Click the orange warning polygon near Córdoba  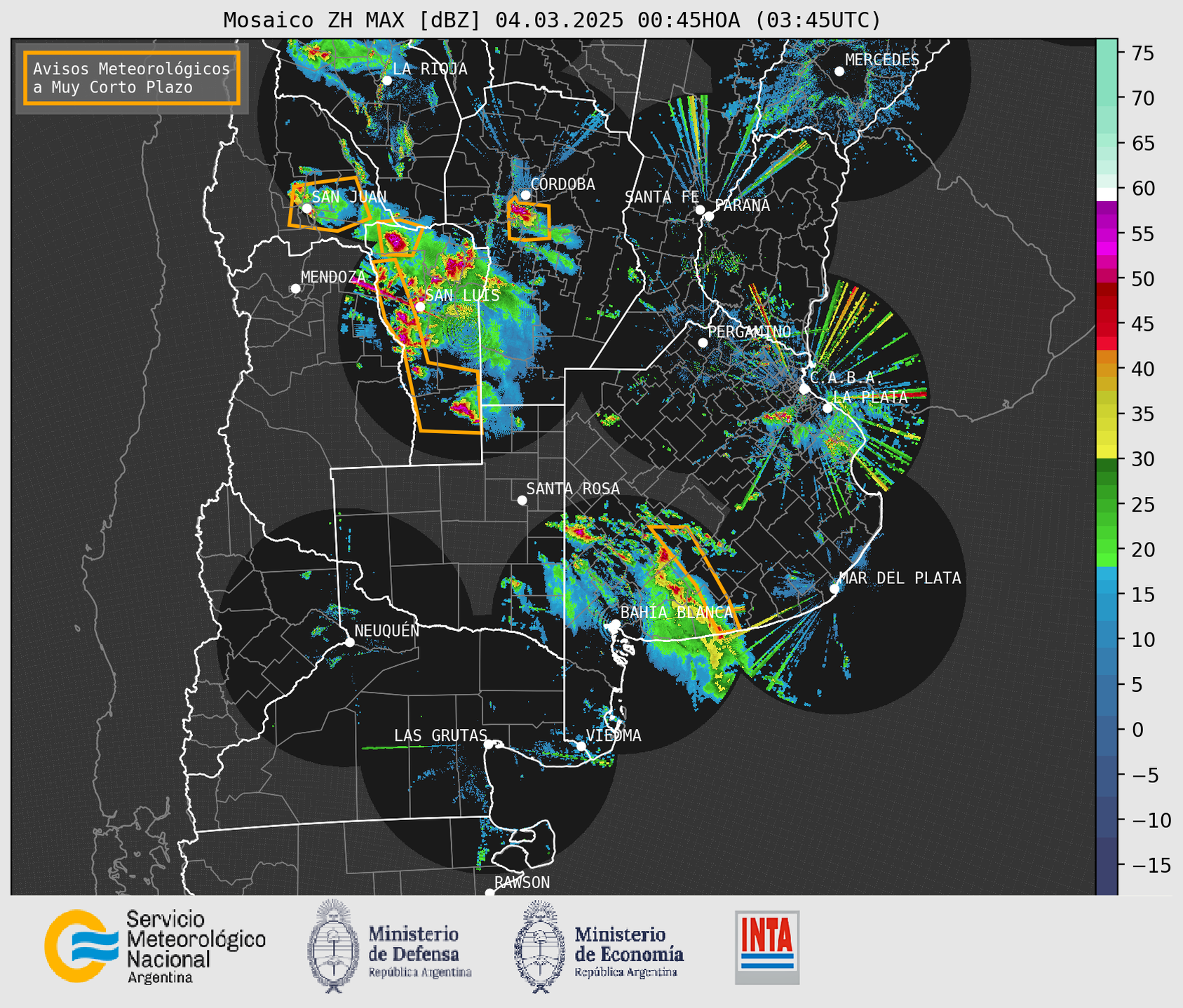(529, 220)
